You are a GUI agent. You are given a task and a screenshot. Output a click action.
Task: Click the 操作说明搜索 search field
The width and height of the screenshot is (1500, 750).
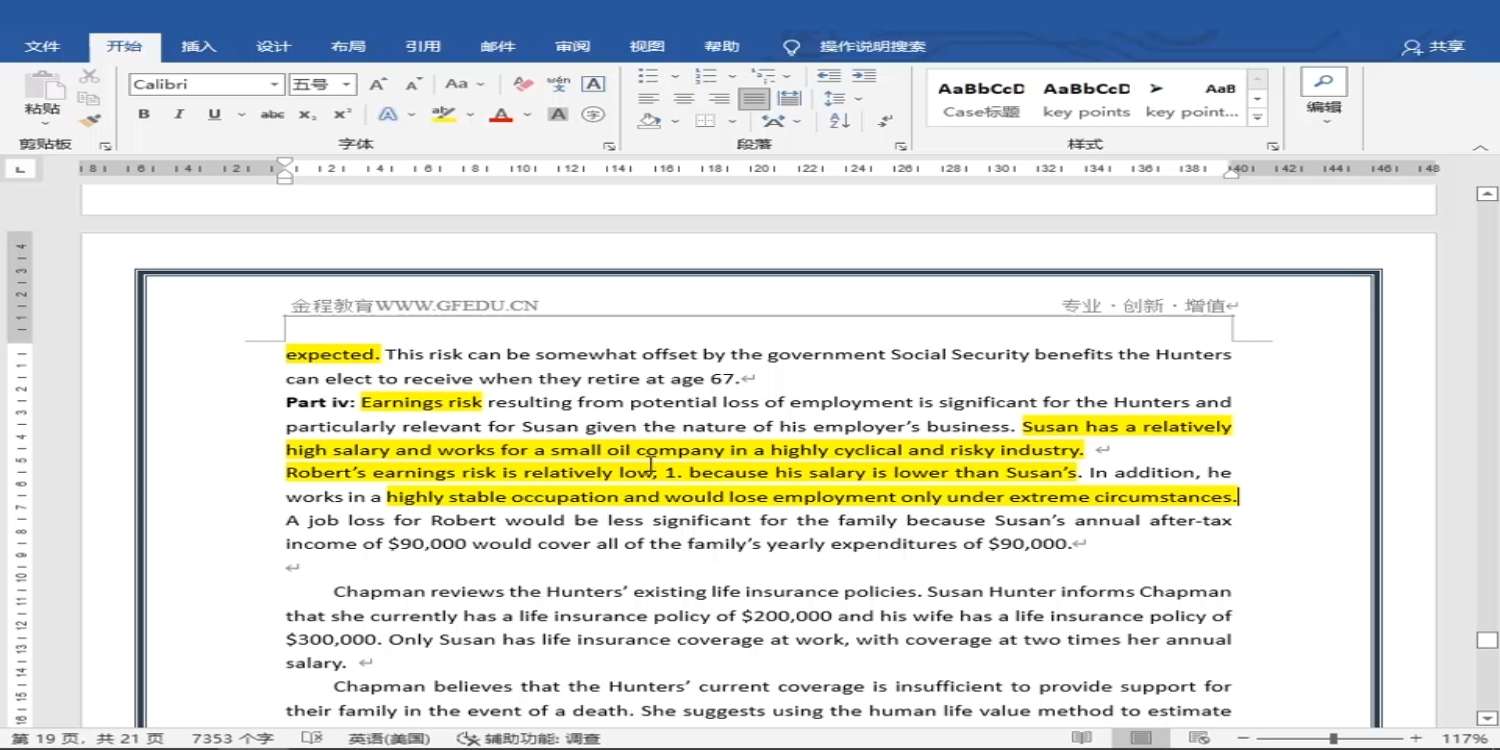tap(872, 47)
